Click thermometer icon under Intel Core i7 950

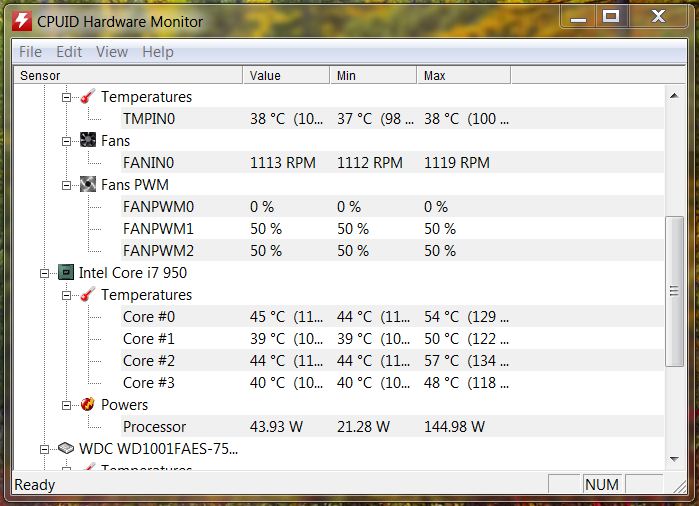point(88,294)
